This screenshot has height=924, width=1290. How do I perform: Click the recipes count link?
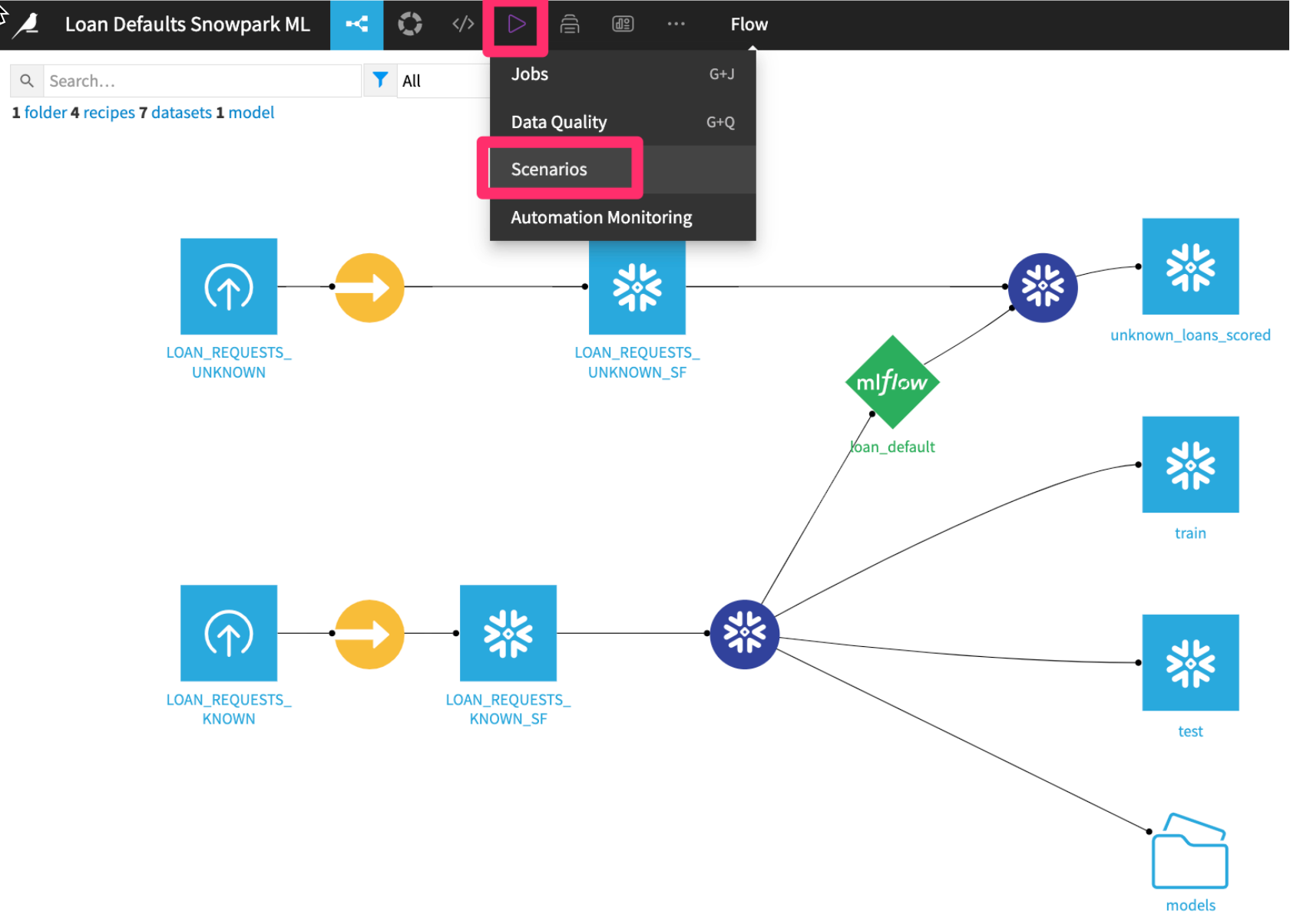pyautogui.click(x=108, y=113)
